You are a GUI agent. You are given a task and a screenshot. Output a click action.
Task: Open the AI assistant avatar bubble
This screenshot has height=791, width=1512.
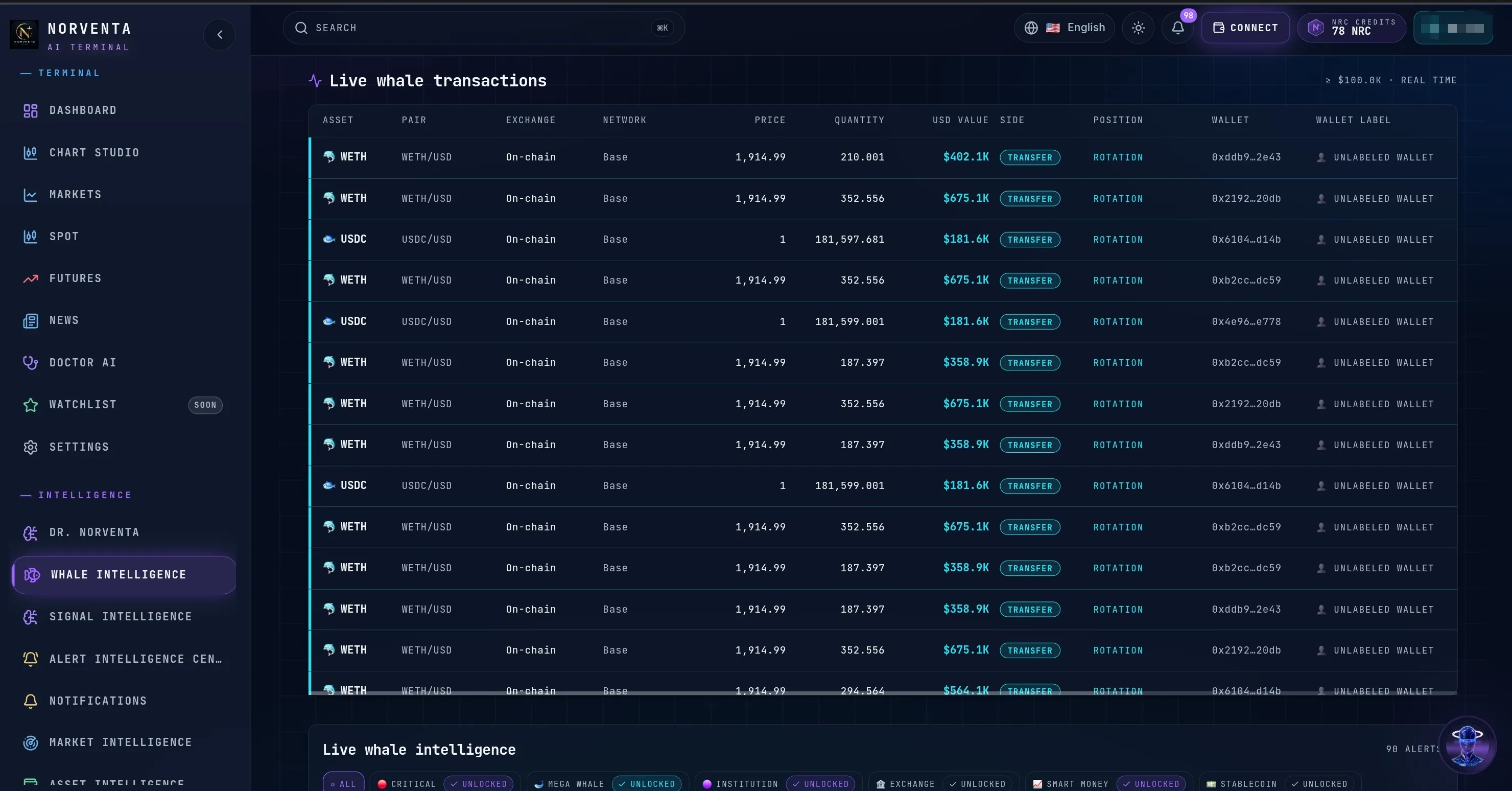(1467, 745)
